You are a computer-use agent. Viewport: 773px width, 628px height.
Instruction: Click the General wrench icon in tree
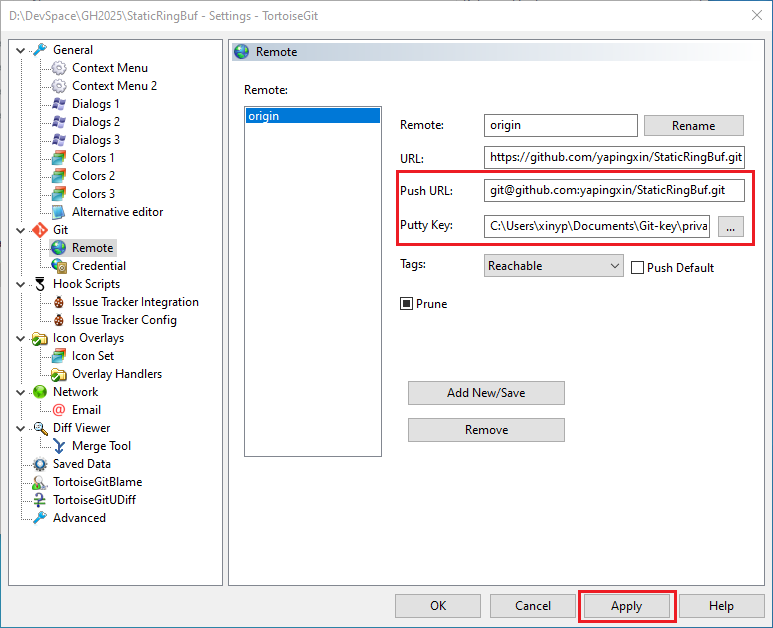tap(40, 50)
